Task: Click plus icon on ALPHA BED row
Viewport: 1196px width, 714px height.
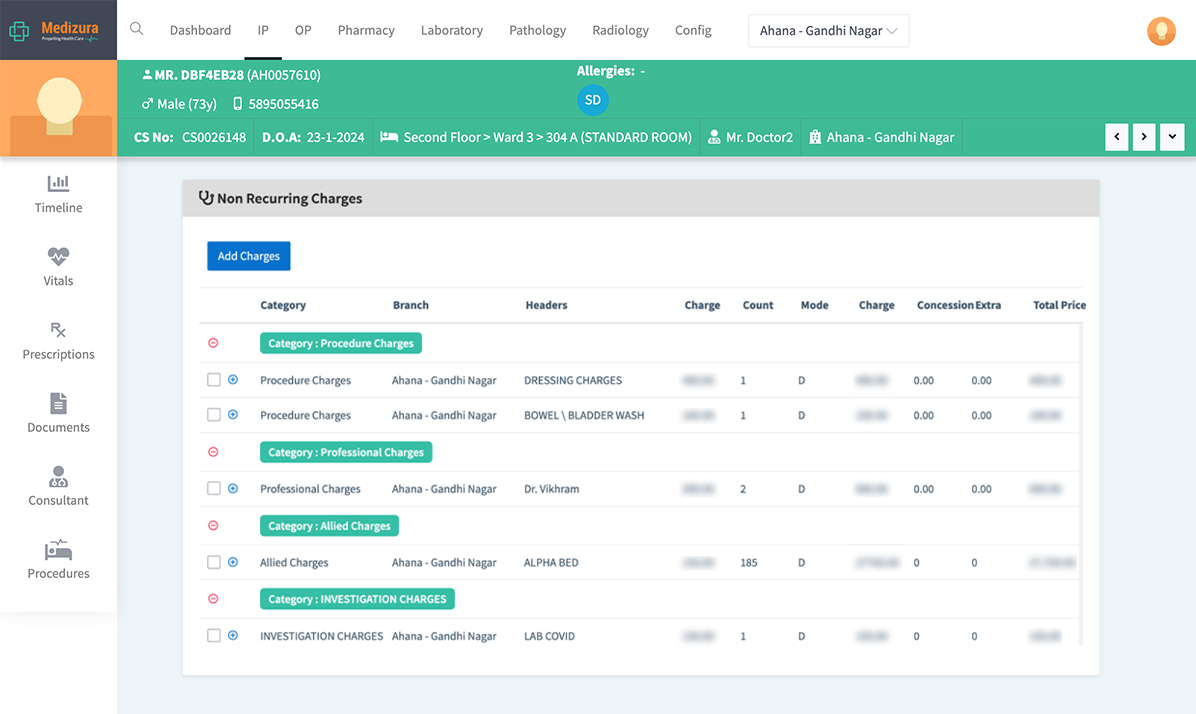Action: coord(233,561)
